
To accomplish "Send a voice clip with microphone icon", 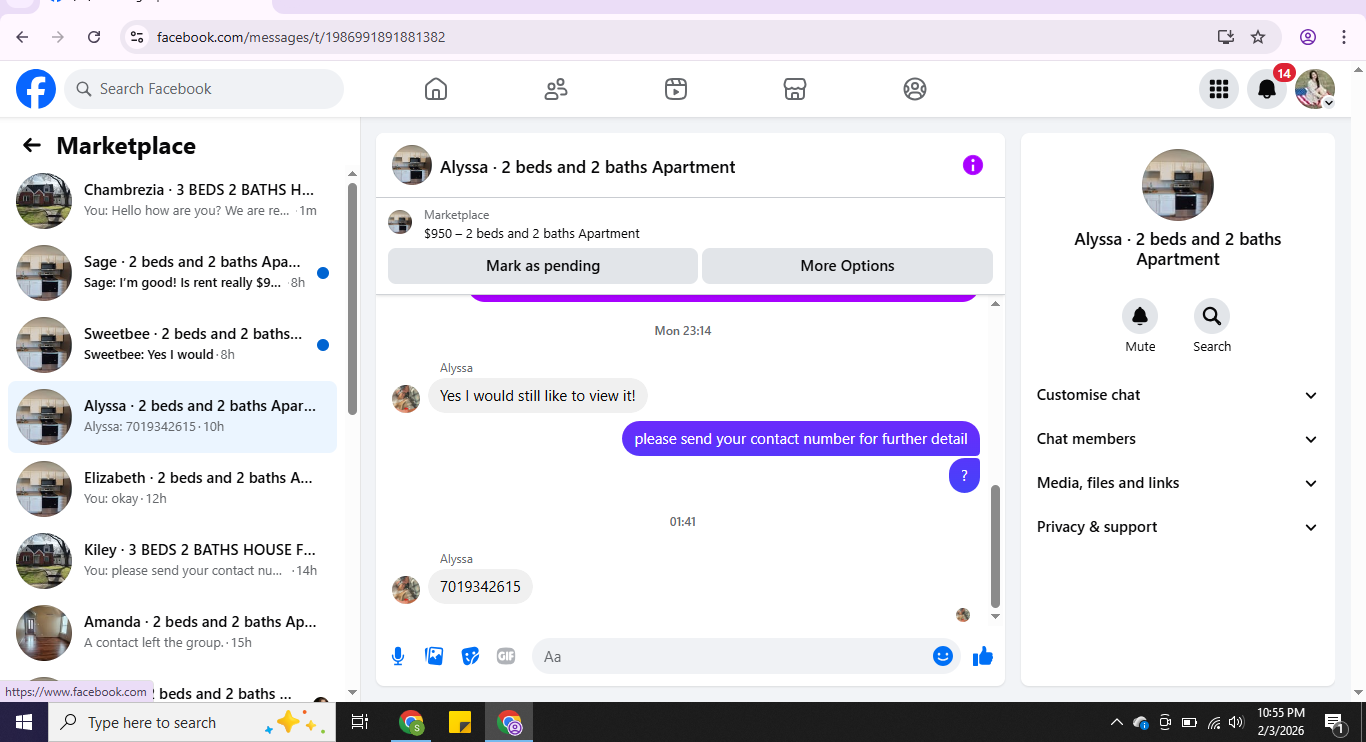I will (398, 656).
